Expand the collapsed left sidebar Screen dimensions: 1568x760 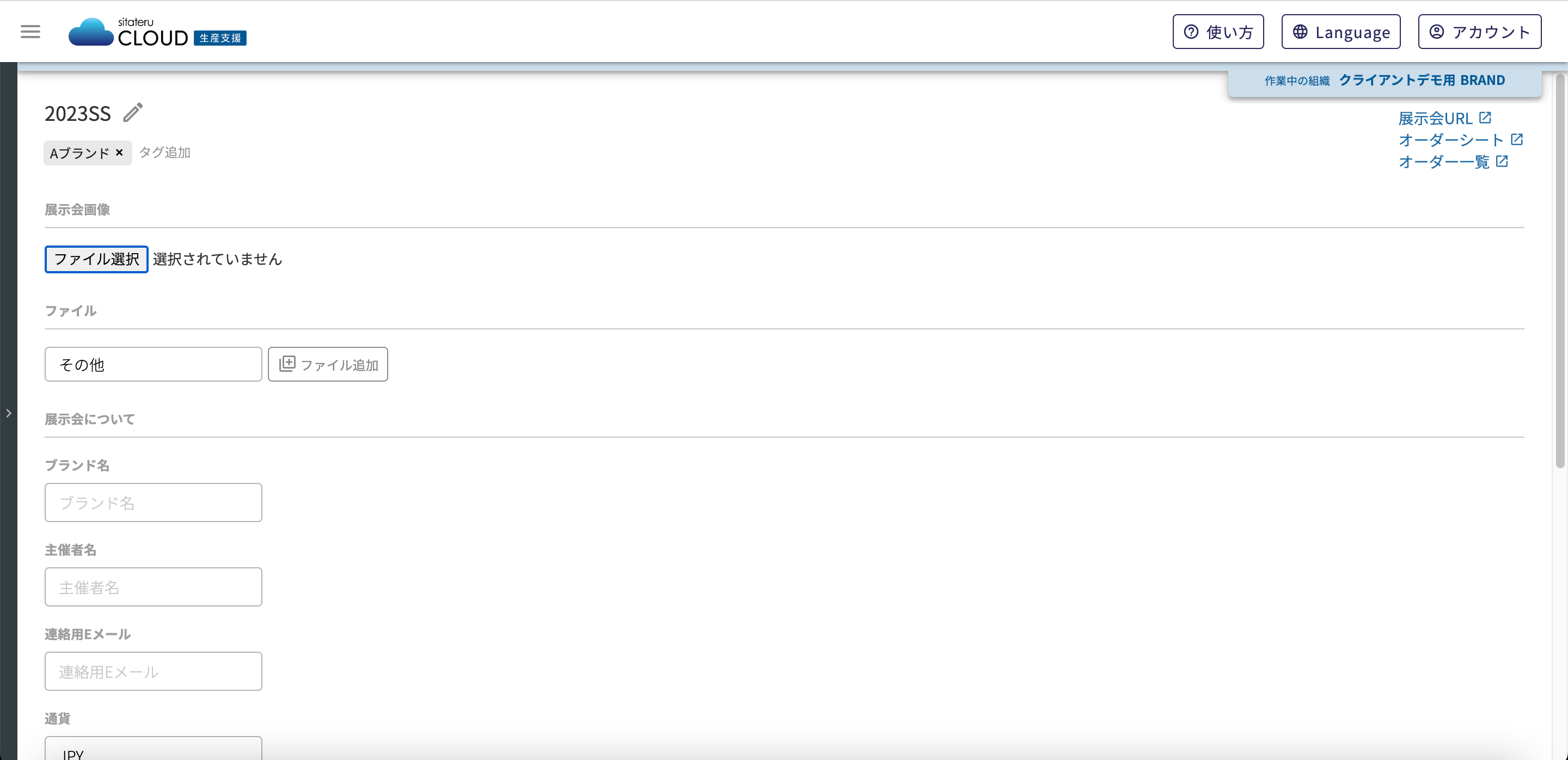[9, 413]
